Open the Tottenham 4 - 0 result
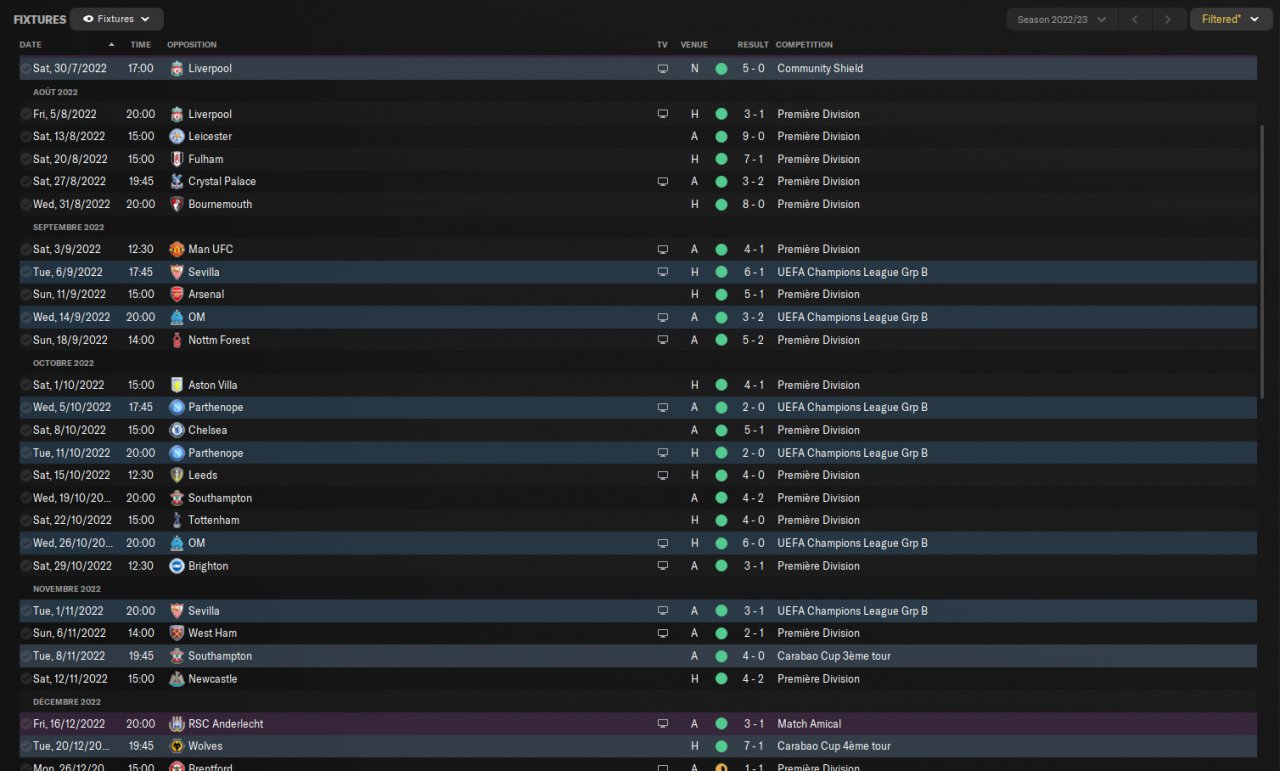Image resolution: width=1280 pixels, height=771 pixels. pyautogui.click(x=753, y=520)
